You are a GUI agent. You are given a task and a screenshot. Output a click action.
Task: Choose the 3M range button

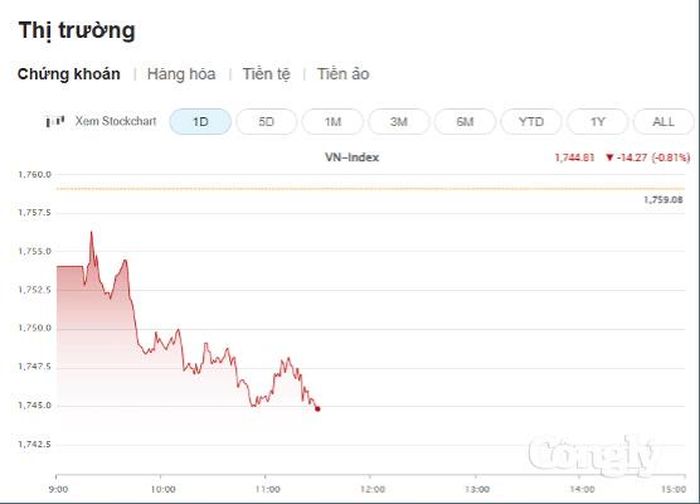399,121
